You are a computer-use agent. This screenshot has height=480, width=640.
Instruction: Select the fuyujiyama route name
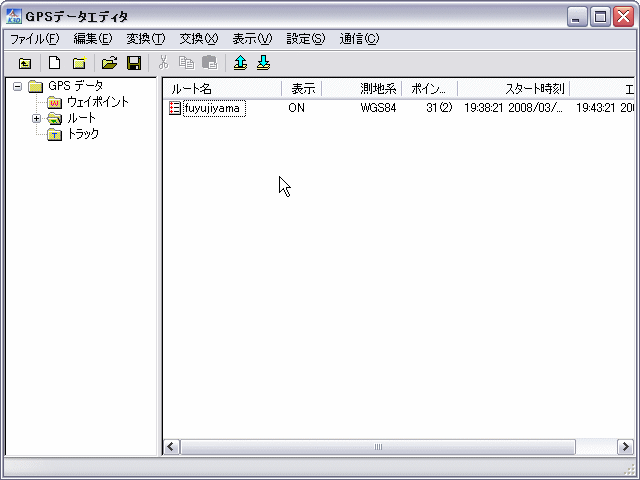tap(214, 108)
